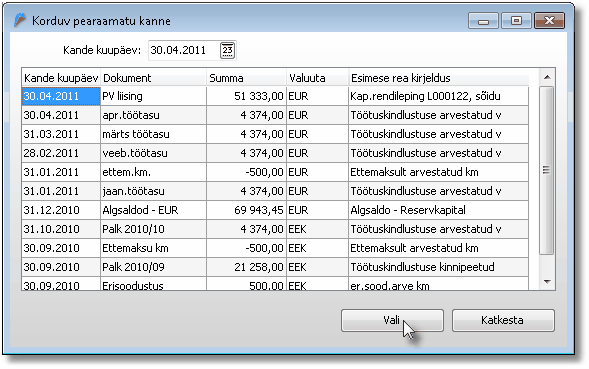
Task: Click the 31.12.2010 date cell
Action: (x=61, y=210)
